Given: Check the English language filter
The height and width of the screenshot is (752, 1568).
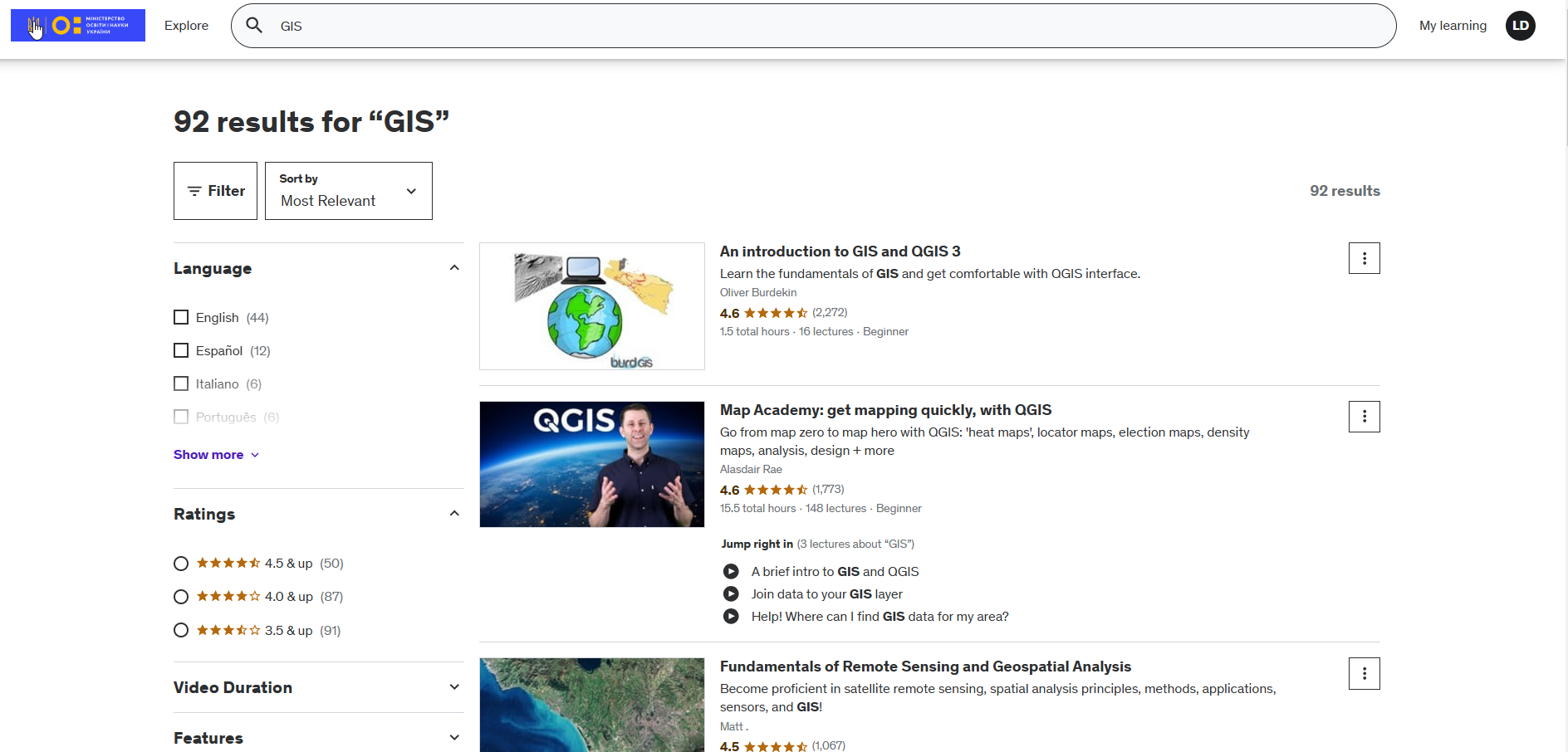Looking at the screenshot, I should (181, 317).
